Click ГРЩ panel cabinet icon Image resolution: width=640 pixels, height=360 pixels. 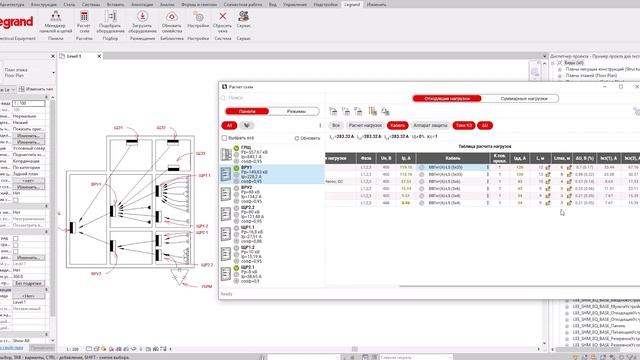226,154
